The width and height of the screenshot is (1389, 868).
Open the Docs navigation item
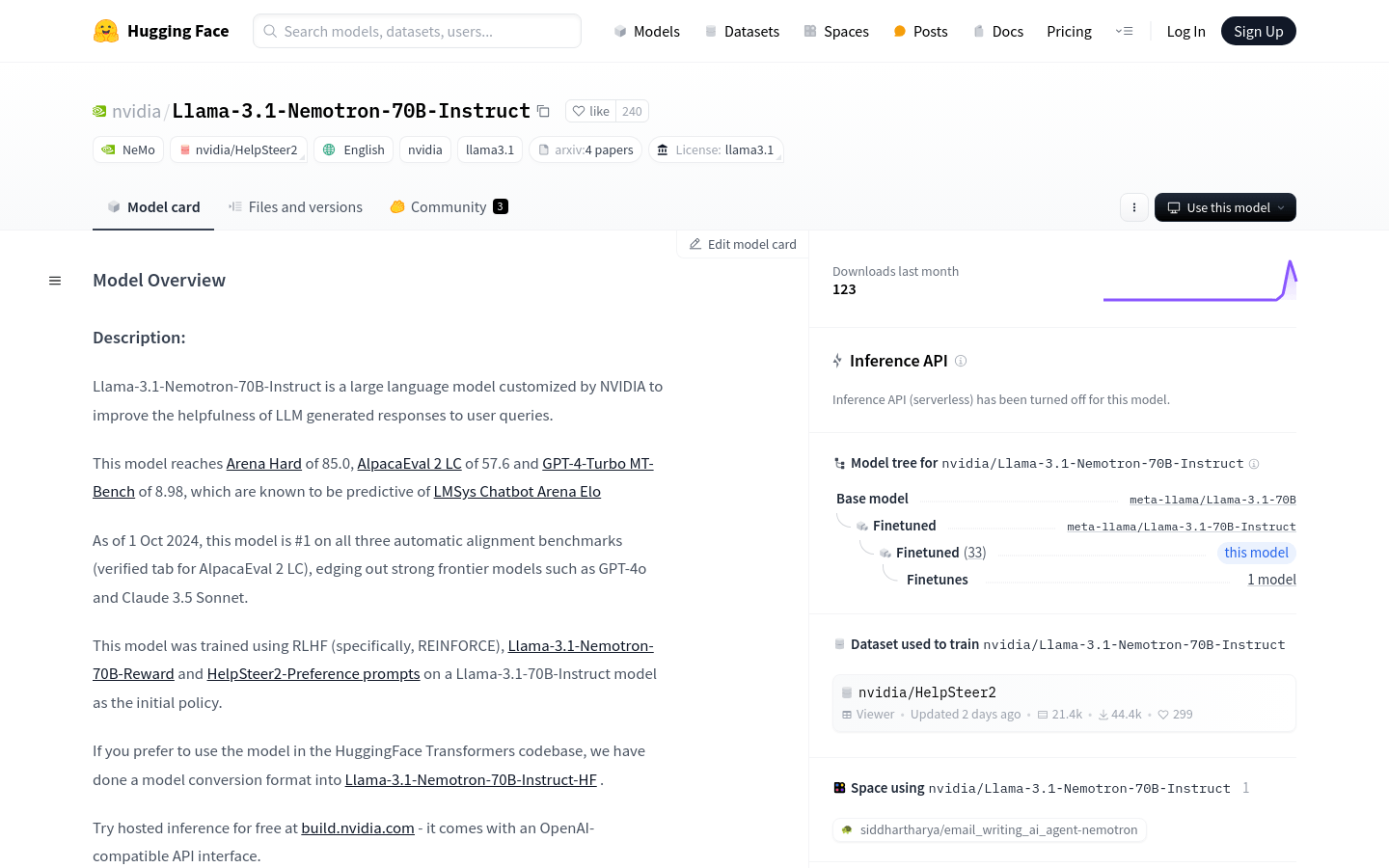click(998, 31)
